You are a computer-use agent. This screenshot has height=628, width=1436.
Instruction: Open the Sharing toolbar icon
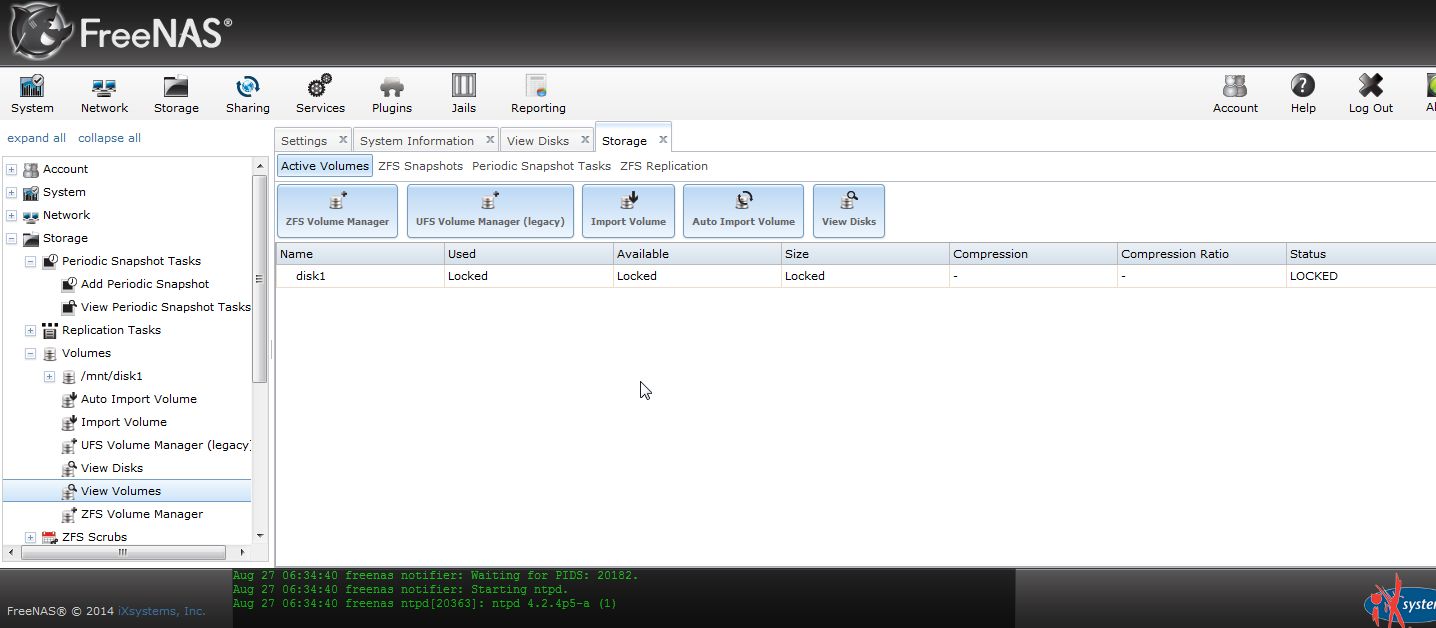click(x=247, y=94)
